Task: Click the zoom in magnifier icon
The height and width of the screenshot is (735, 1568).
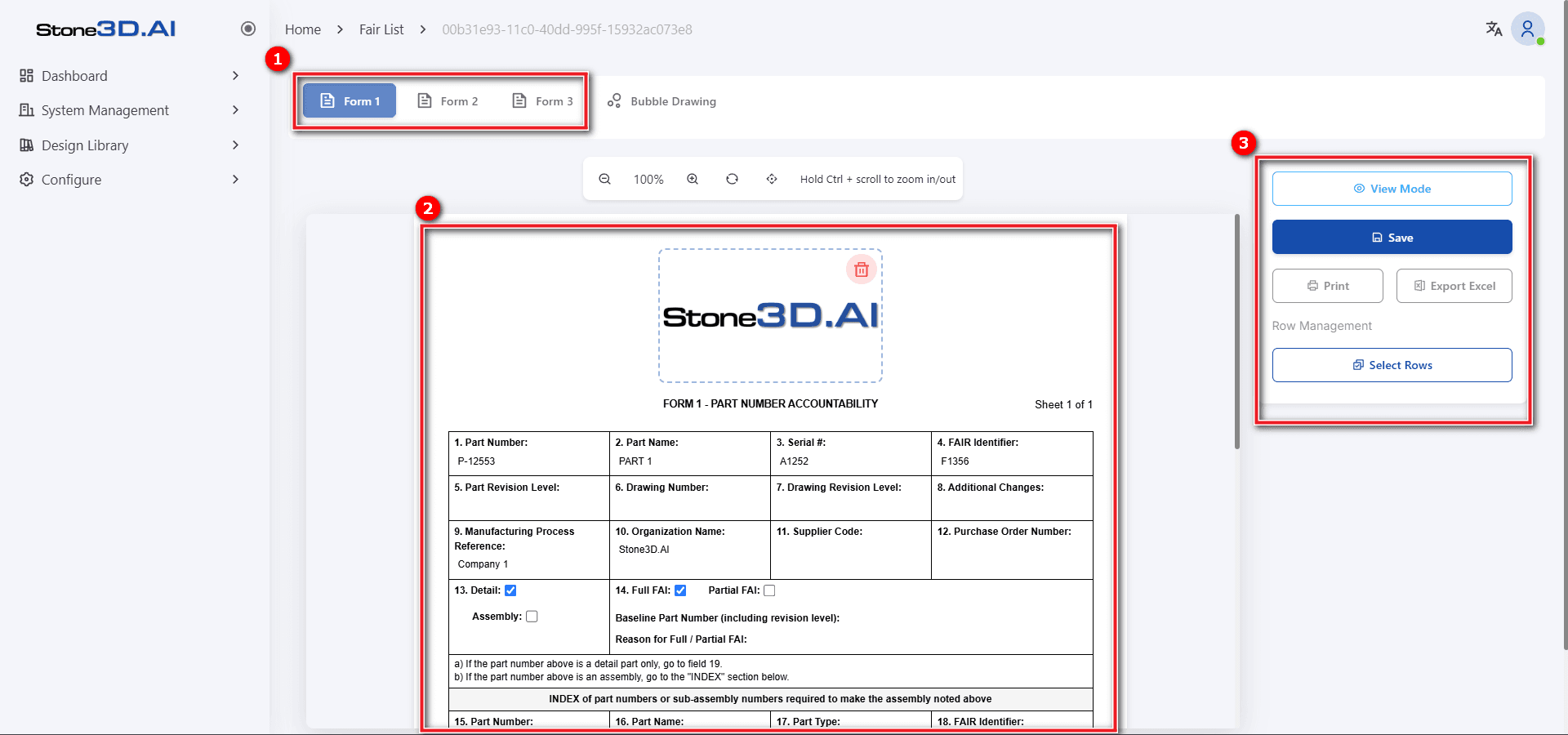Action: tap(693, 179)
